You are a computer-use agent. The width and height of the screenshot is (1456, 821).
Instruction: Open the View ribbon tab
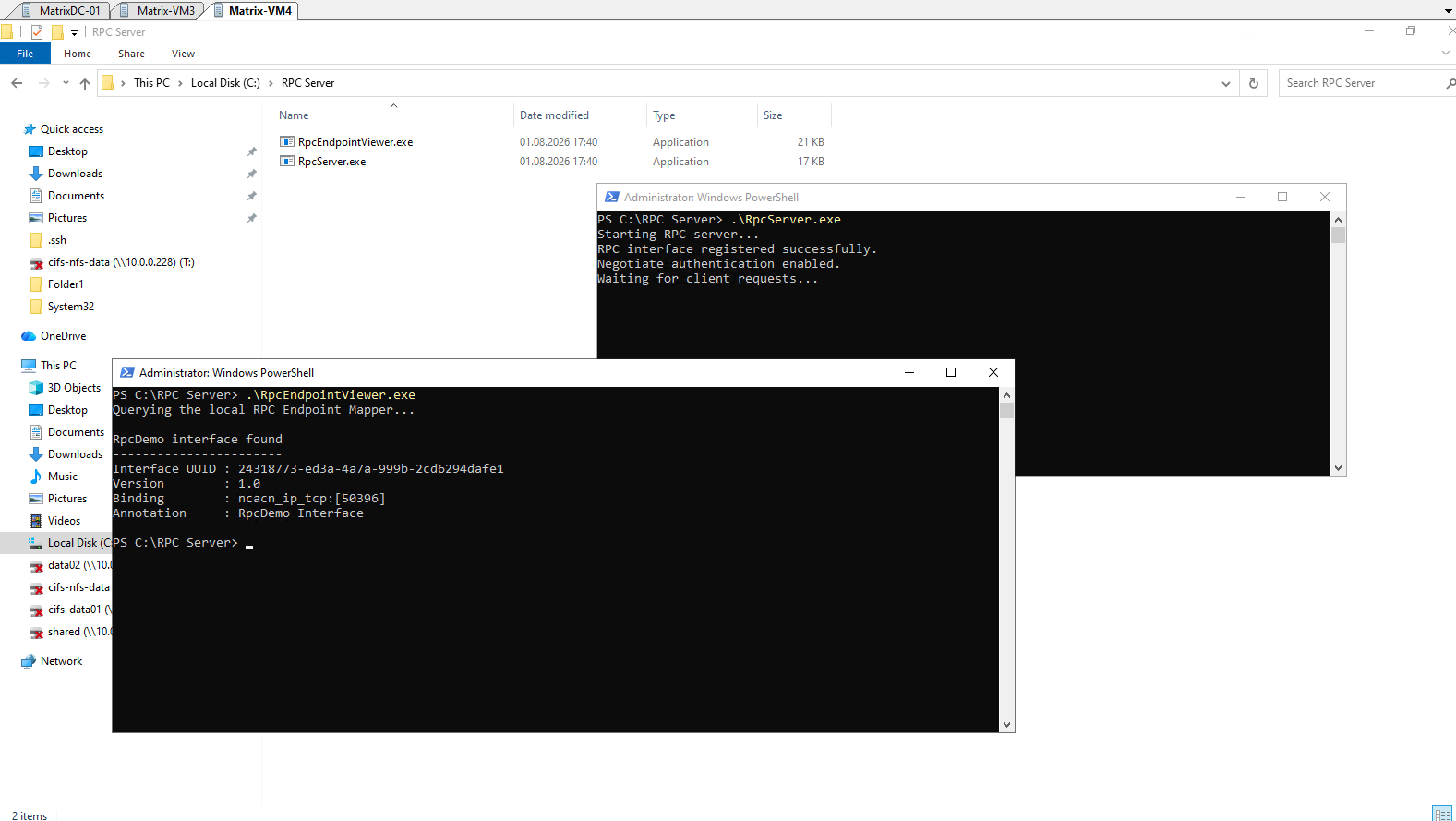(x=183, y=54)
